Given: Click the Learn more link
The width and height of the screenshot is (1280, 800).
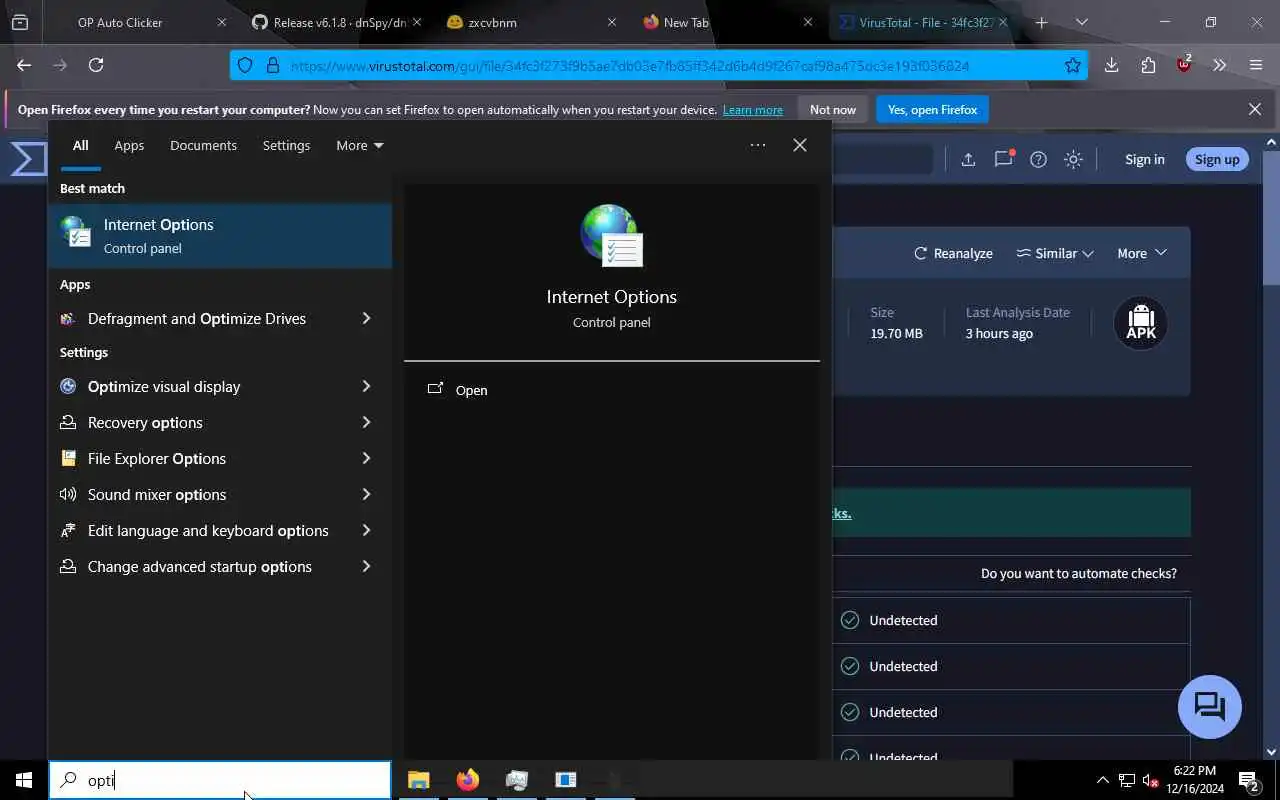Looking at the screenshot, I should point(753,110).
